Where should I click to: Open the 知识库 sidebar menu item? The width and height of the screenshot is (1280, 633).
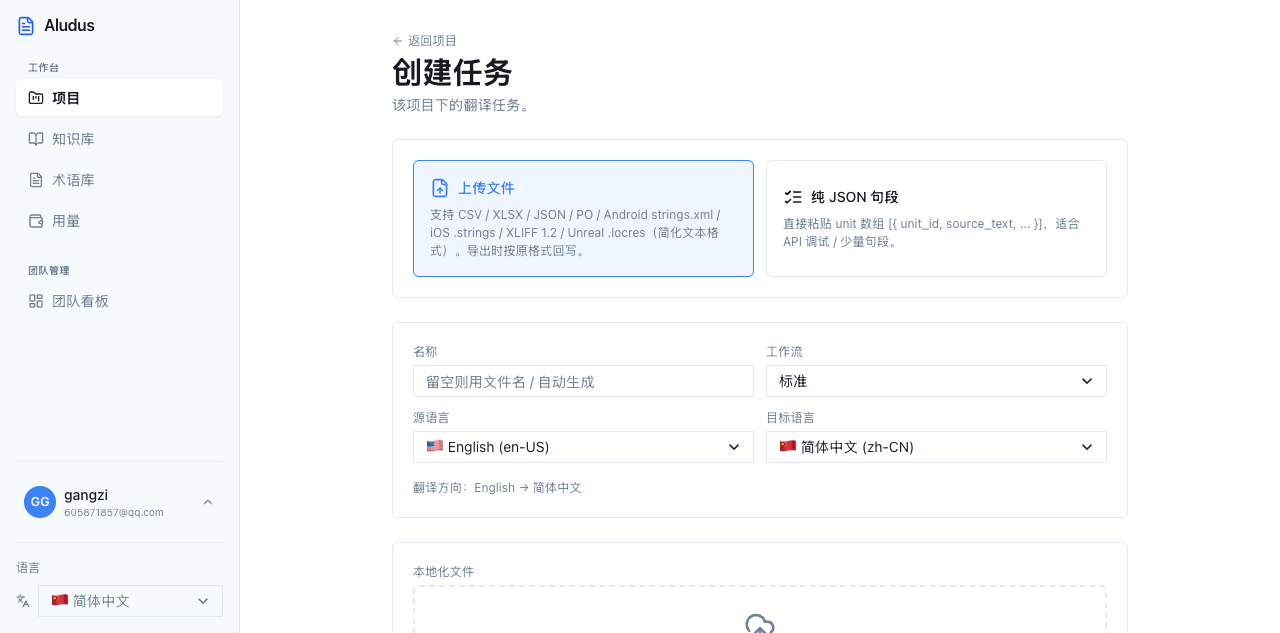(119, 139)
